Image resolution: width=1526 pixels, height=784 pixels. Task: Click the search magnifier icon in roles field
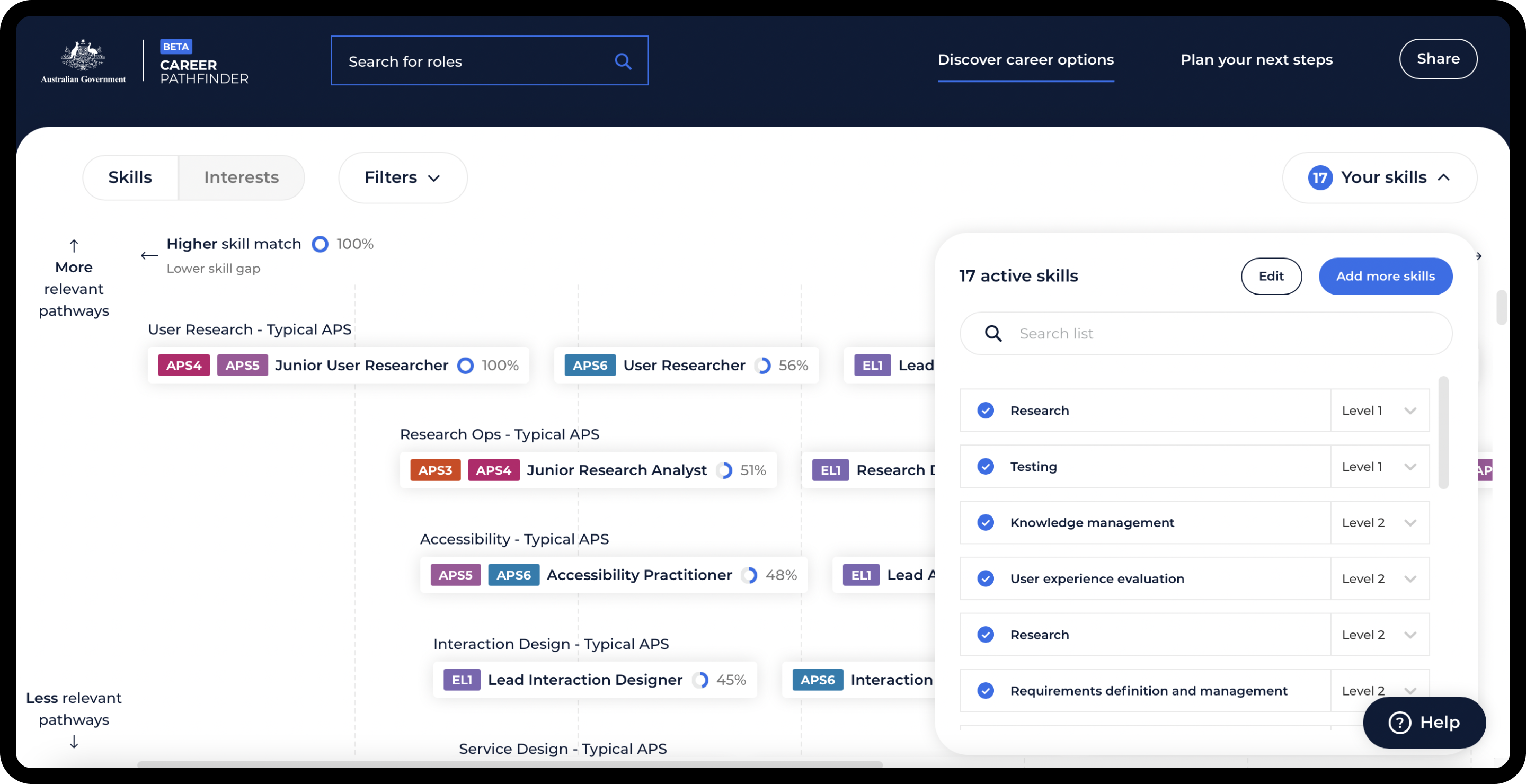click(x=623, y=61)
